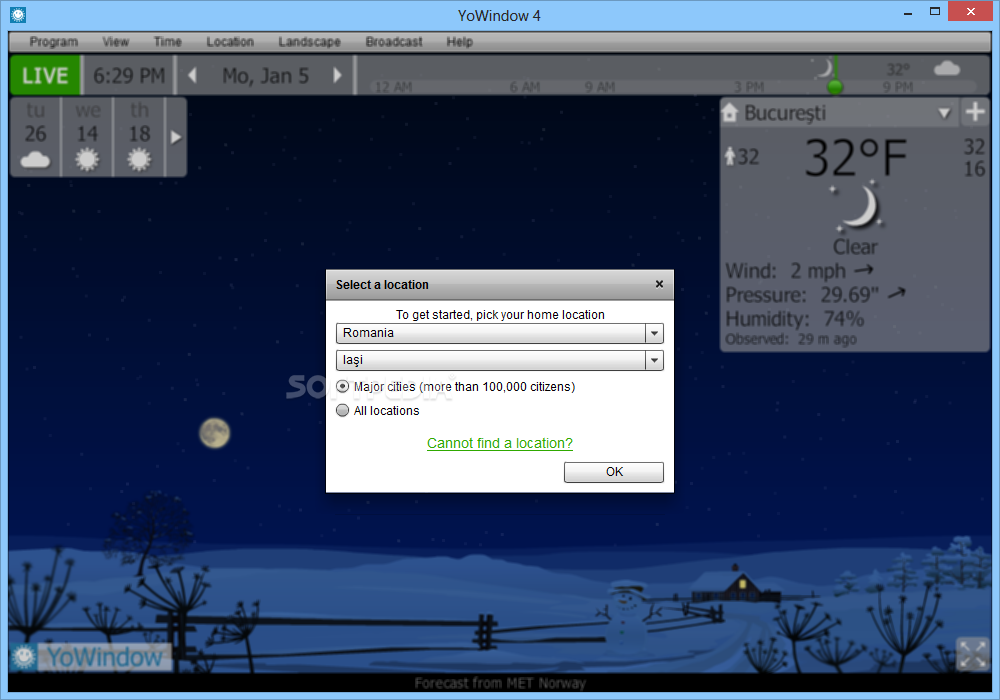This screenshot has height=700, width=1000.
Task: Click the country dropdown arrow button
Action: coord(654,333)
